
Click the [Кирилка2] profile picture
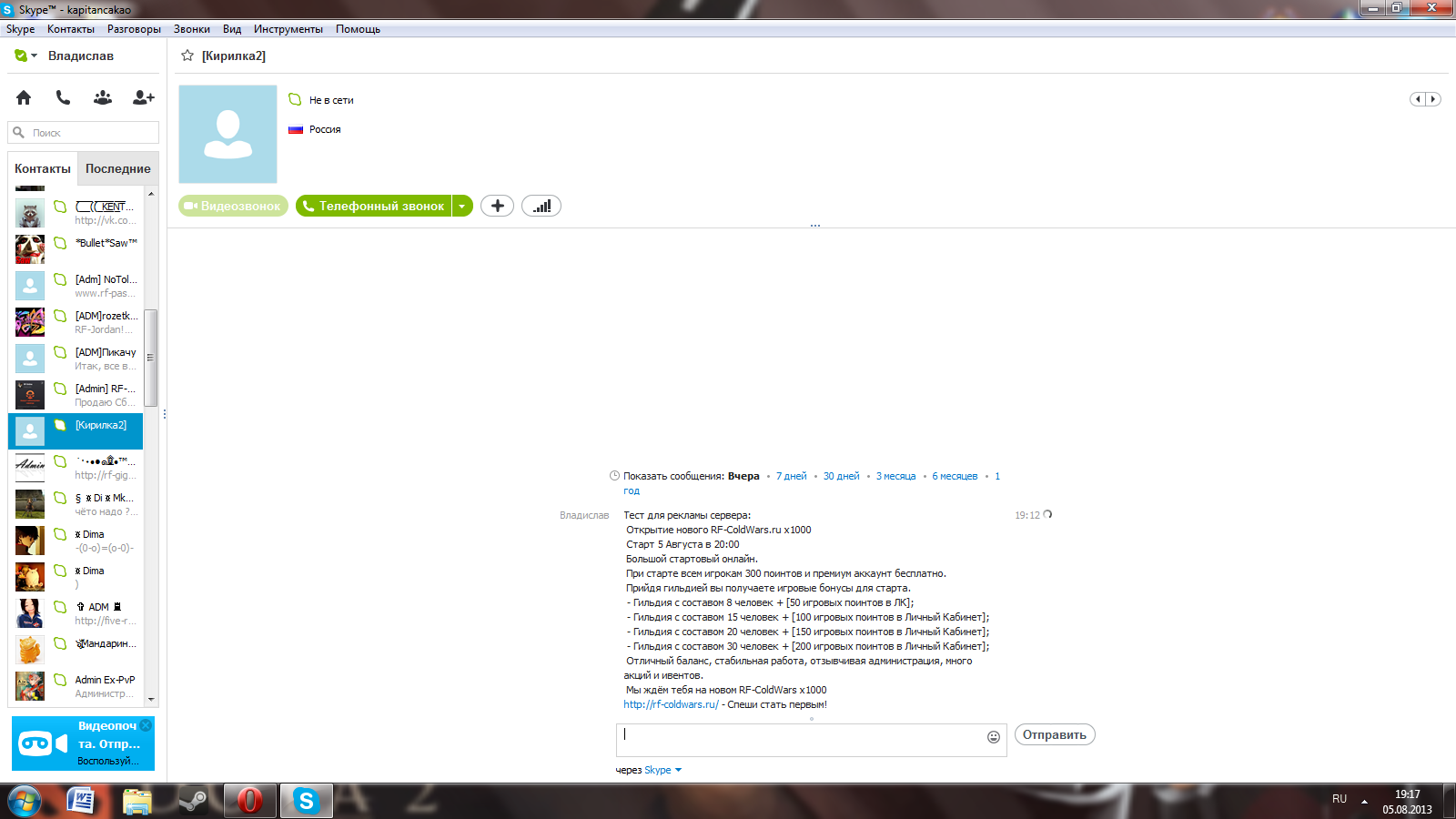[227, 134]
